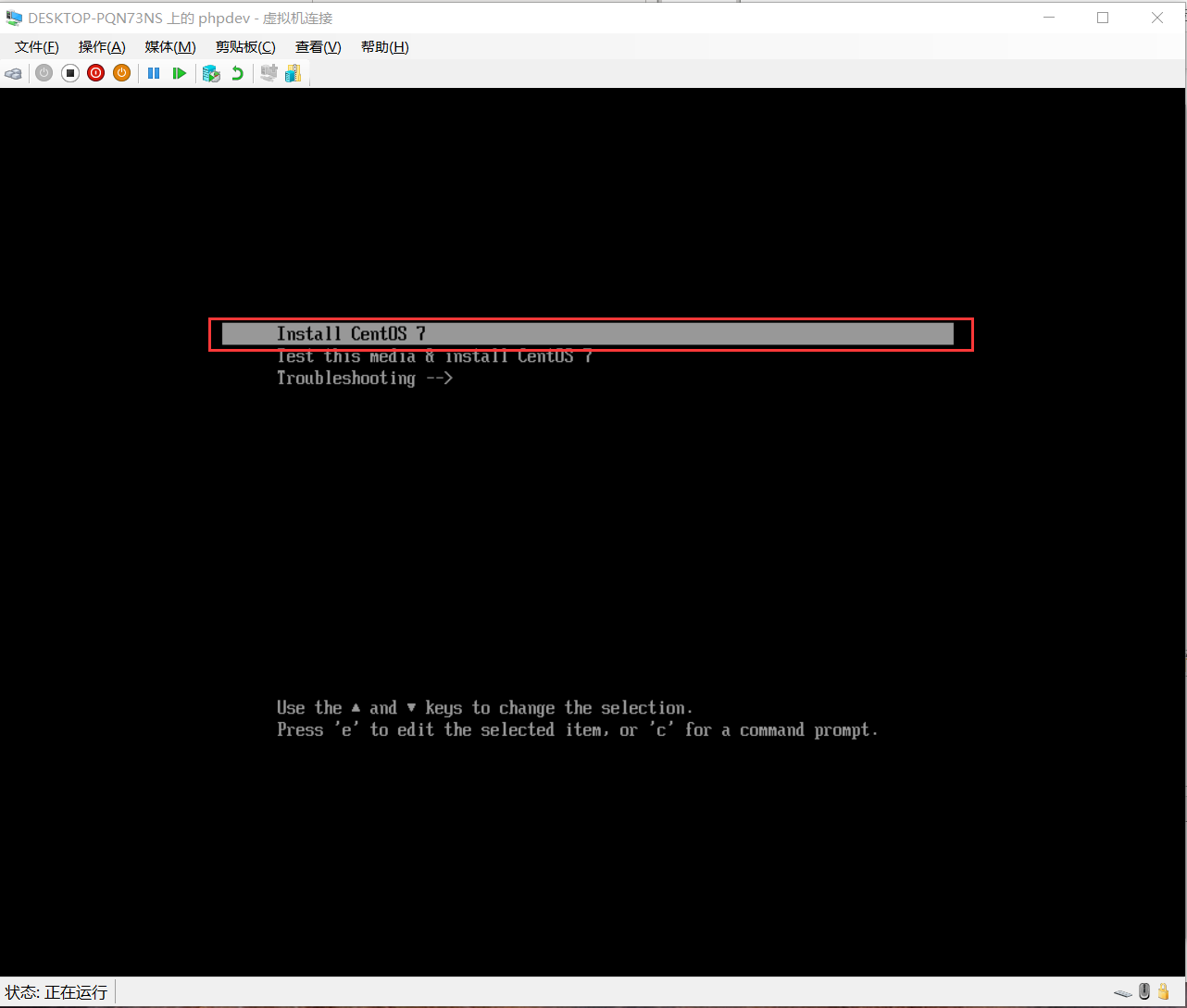Open the 媒体(M) menu

(x=170, y=47)
